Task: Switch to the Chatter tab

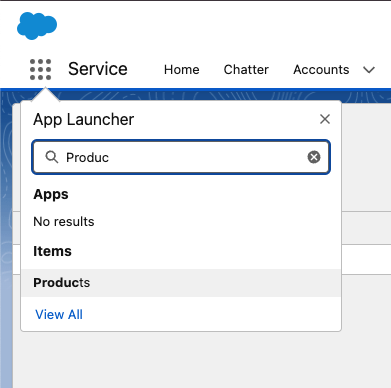Action: 246,70
